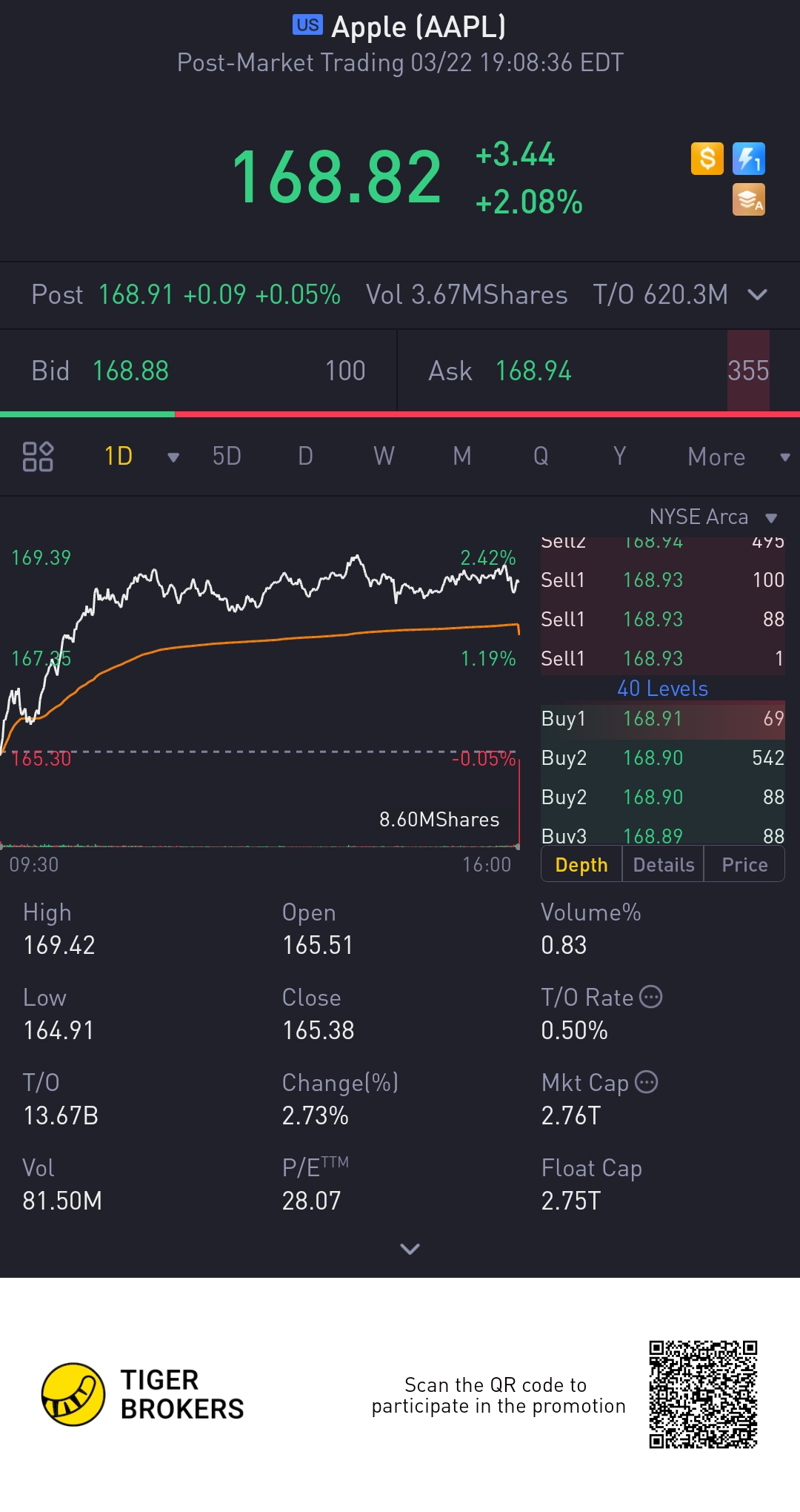Open the T/O Rate info icon
Image resolution: width=800 pixels, height=1512 pixels.
(650, 997)
